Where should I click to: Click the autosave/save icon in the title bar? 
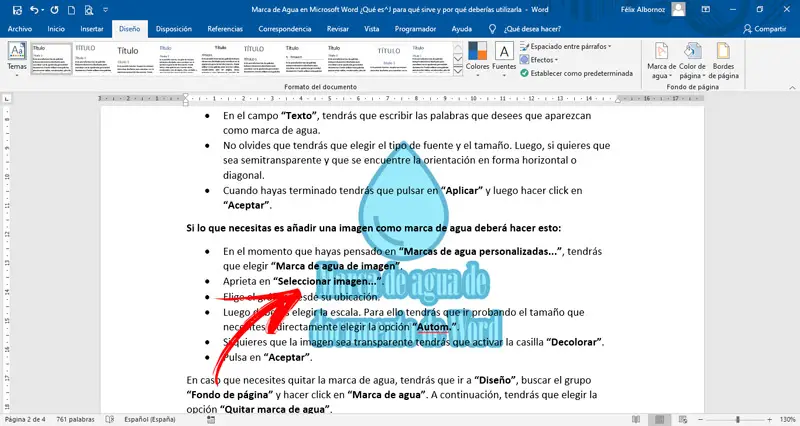[x=17, y=10]
